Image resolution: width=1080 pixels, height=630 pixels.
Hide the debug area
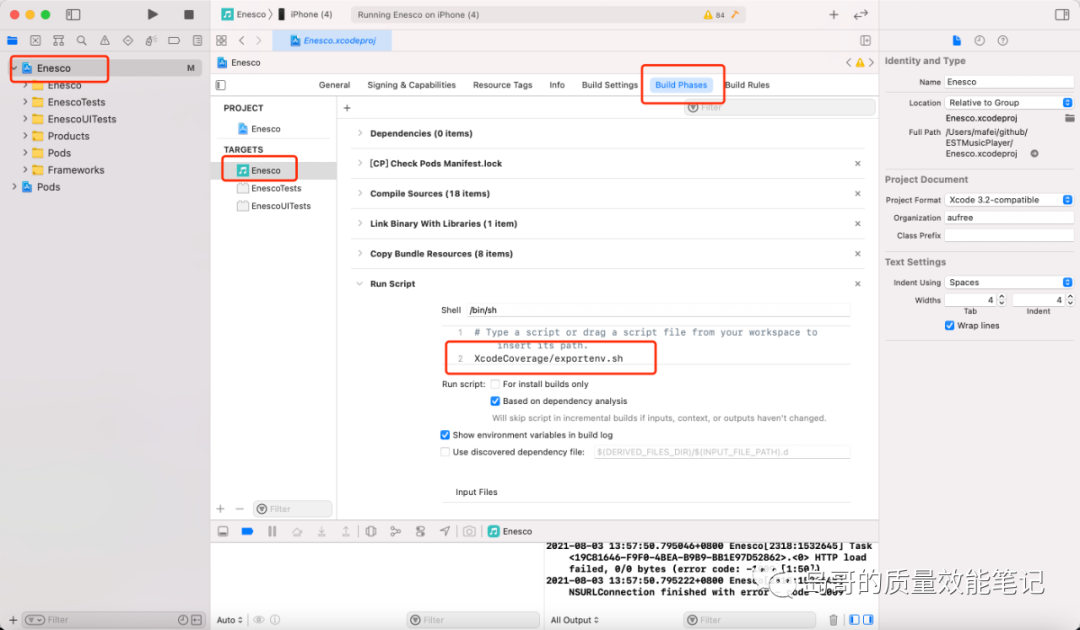pos(223,532)
